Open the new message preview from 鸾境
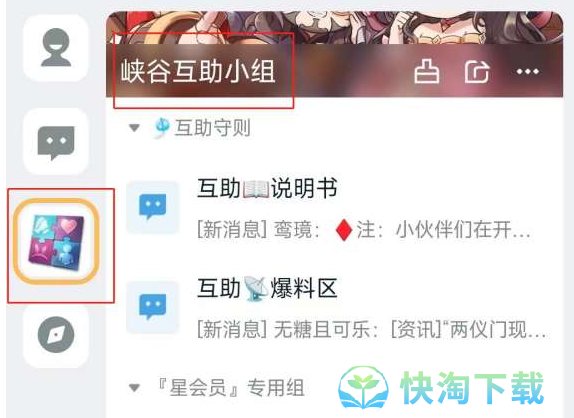The width and height of the screenshot is (574, 418). tap(364, 230)
